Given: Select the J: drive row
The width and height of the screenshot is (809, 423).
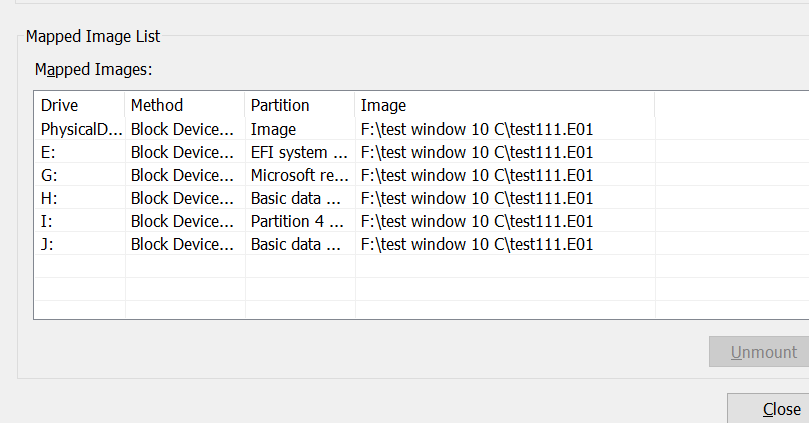Looking at the screenshot, I should (x=49, y=244).
